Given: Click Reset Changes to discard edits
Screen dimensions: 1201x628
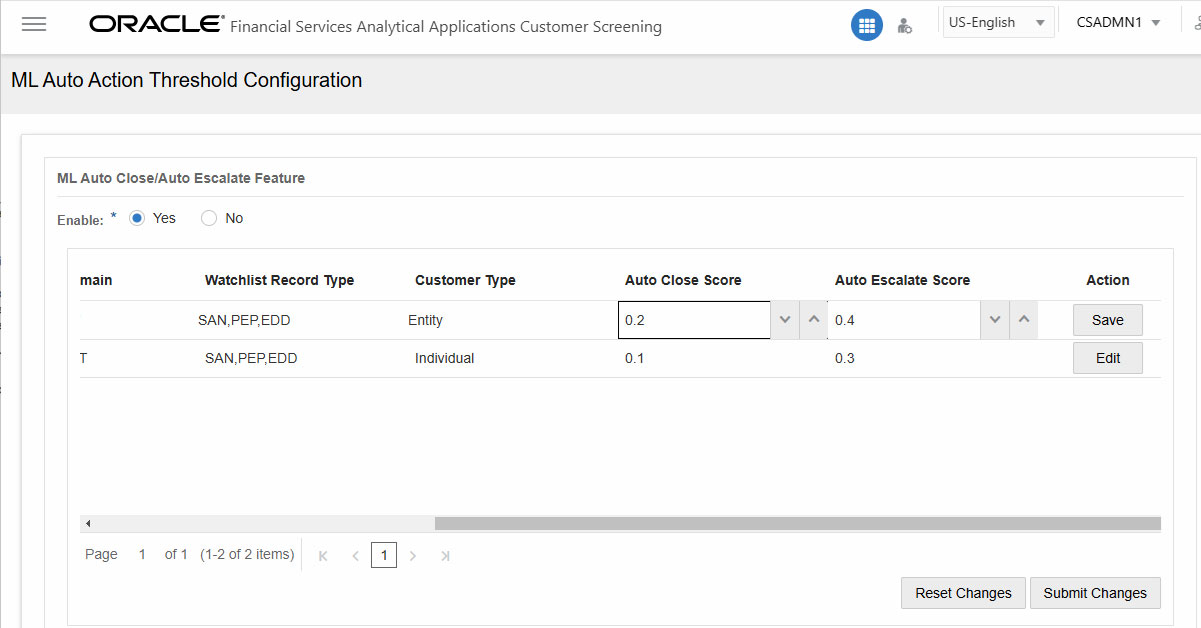Looking at the screenshot, I should 962,592.
